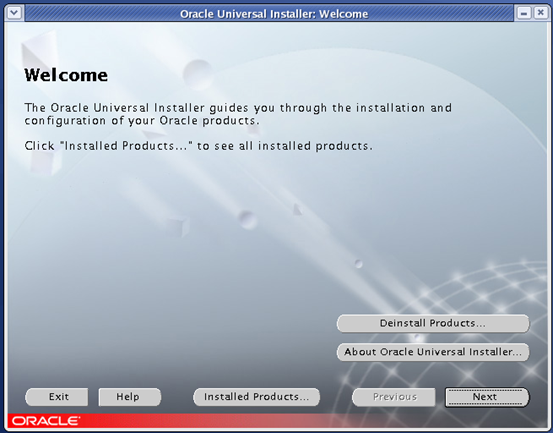Open About Oracle Universal Installer
This screenshot has height=433, width=553.
[x=433, y=352]
